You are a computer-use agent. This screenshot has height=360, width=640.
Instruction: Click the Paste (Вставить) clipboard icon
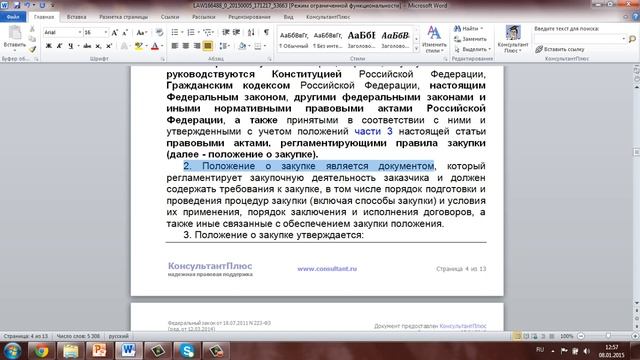[15, 33]
